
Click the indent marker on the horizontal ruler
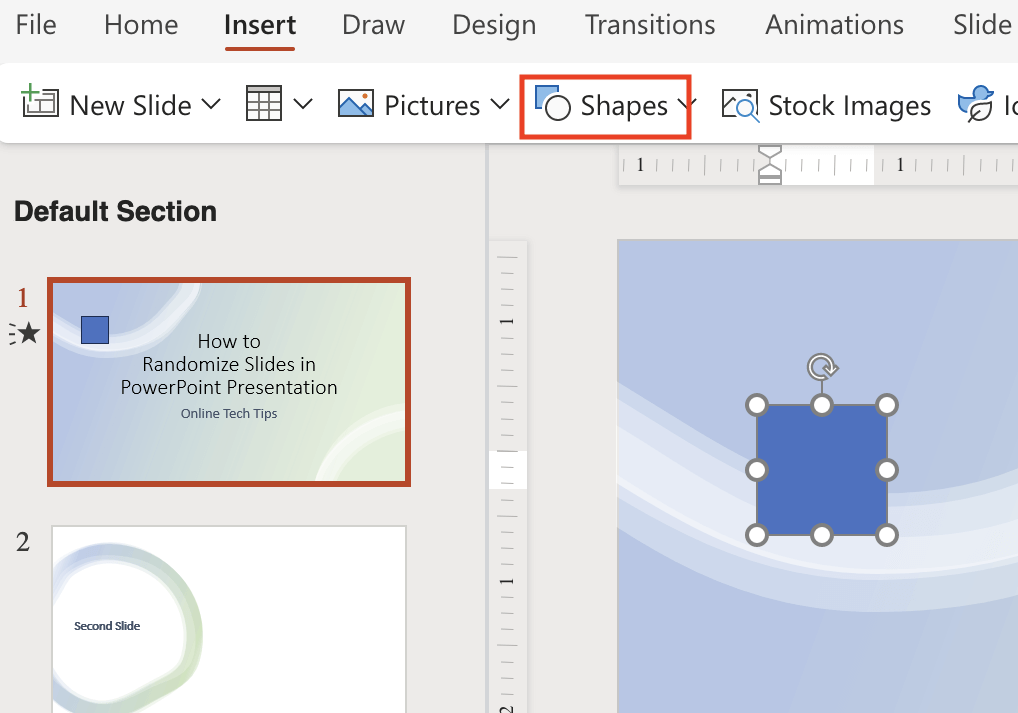[x=769, y=165]
